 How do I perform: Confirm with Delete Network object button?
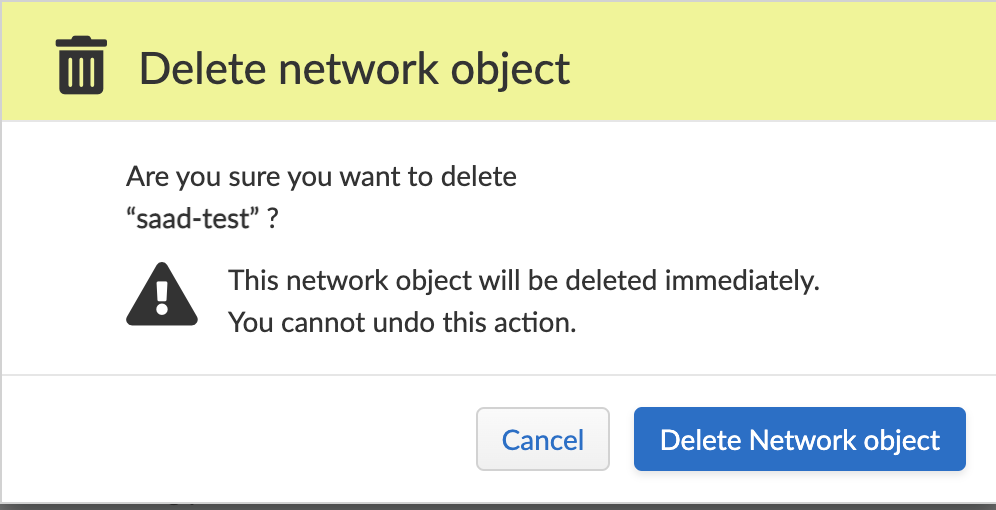point(799,439)
